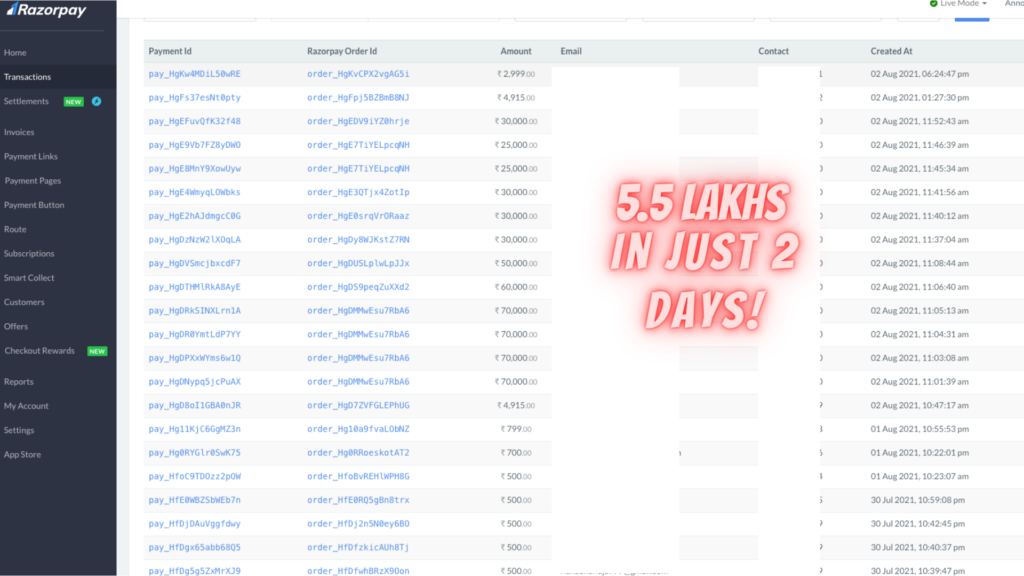Go to Home in the sidebar

tap(15, 52)
